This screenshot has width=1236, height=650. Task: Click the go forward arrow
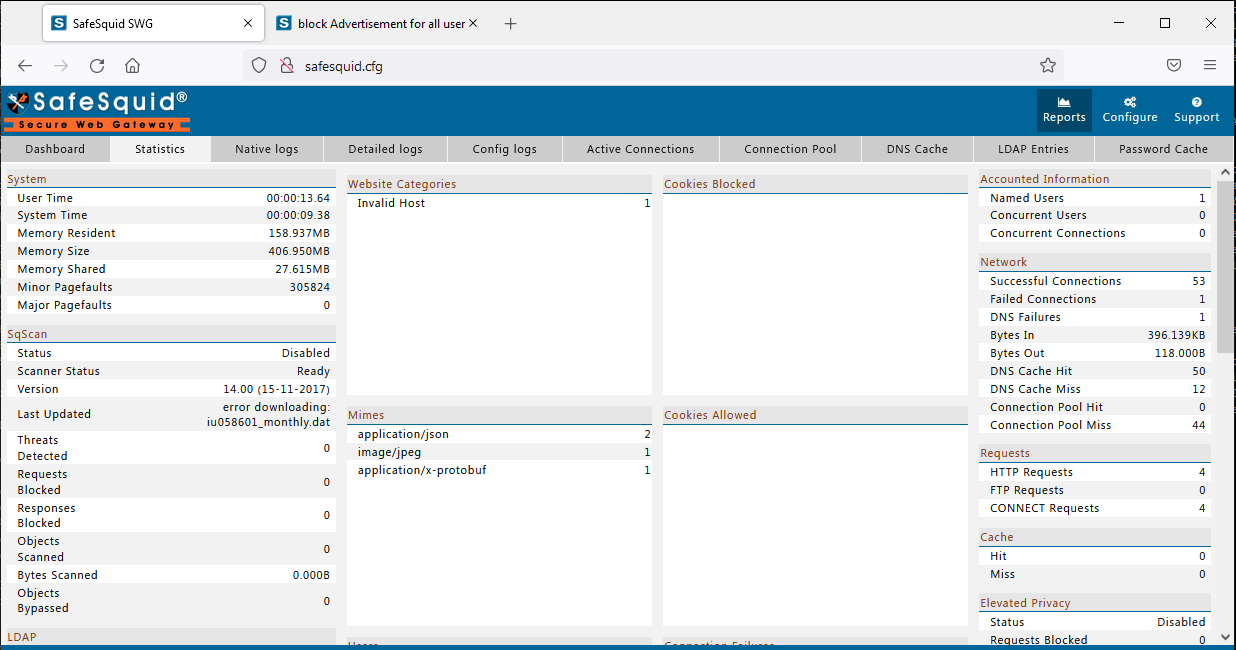[x=61, y=66]
